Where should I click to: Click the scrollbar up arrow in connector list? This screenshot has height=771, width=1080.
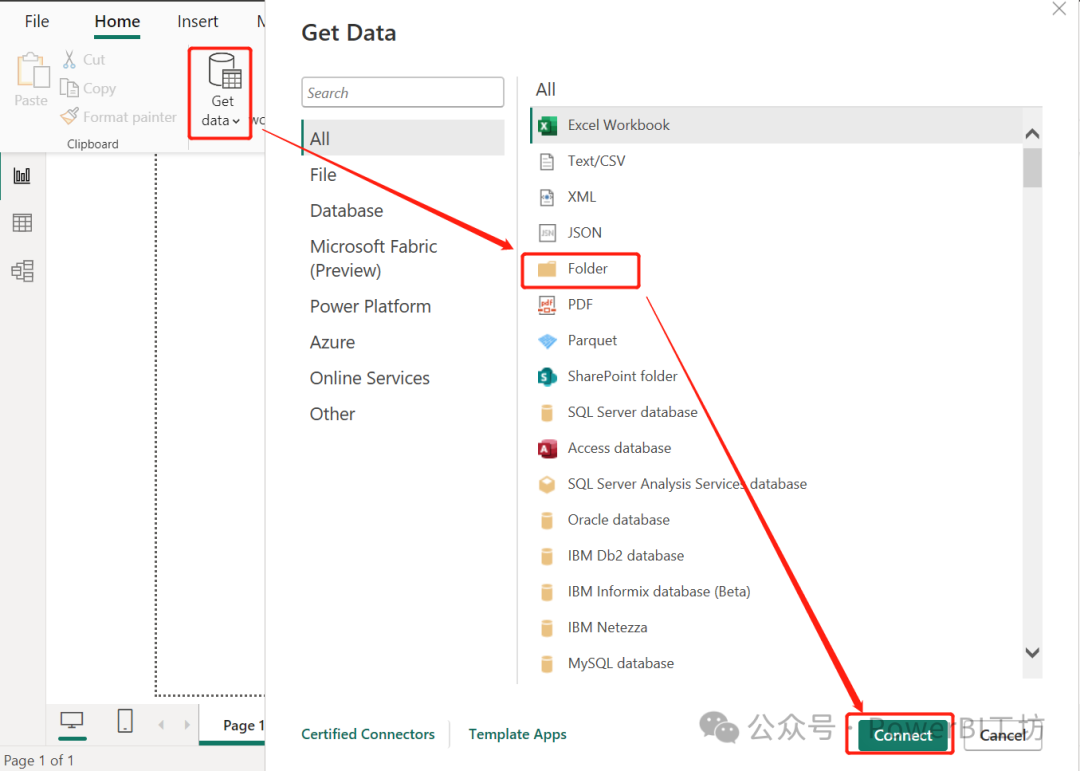pyautogui.click(x=1032, y=134)
